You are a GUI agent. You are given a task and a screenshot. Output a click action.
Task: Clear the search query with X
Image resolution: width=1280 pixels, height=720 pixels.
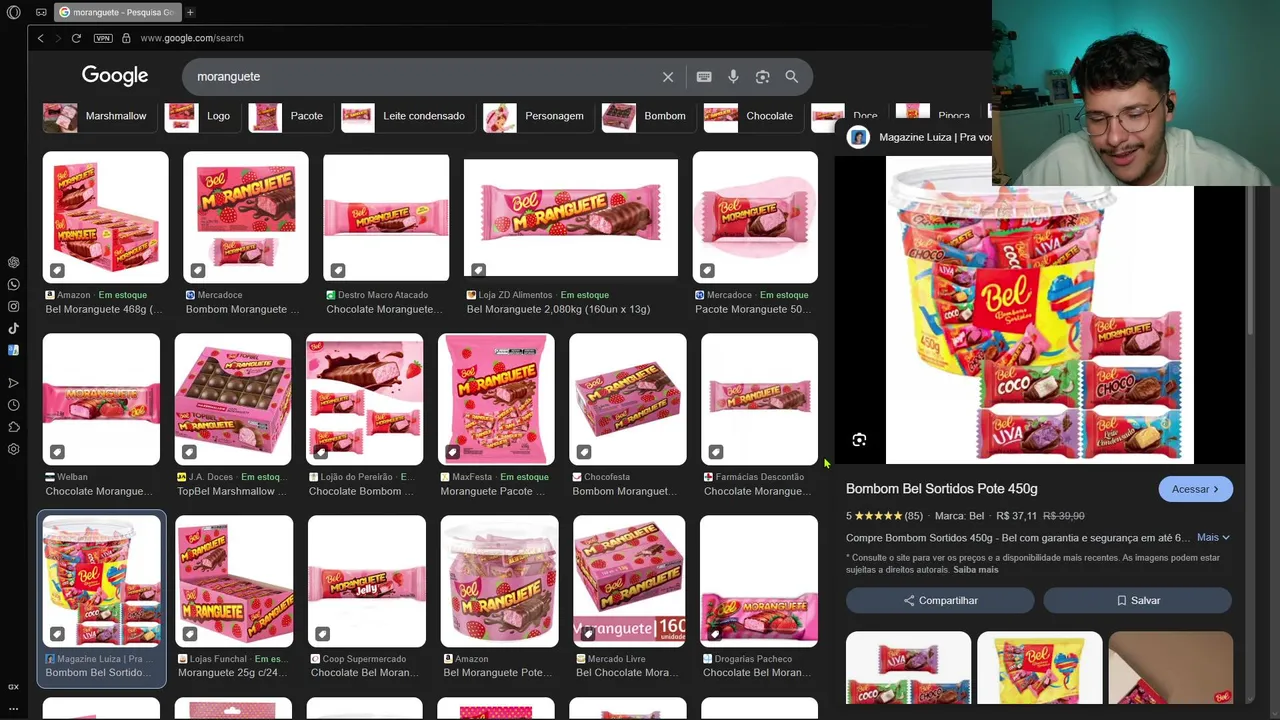tap(668, 77)
